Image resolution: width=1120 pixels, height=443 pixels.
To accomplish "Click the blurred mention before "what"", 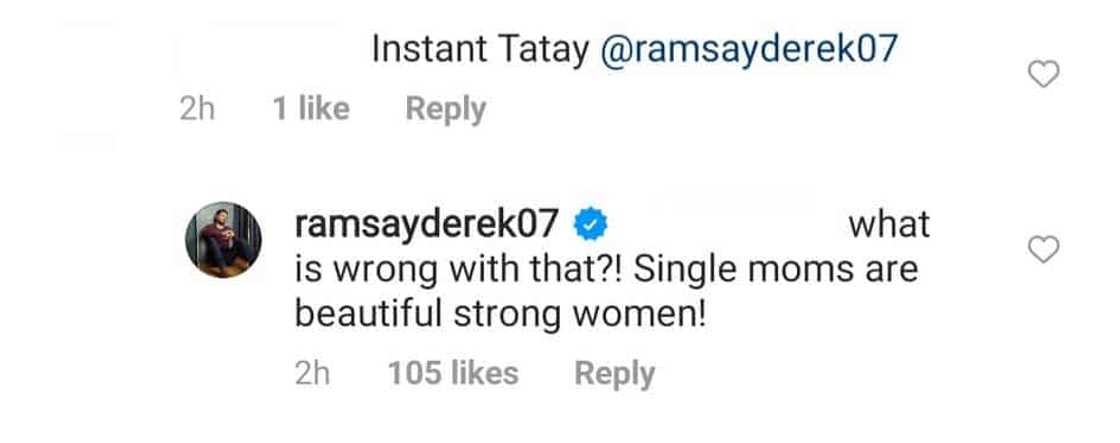I will (720, 222).
